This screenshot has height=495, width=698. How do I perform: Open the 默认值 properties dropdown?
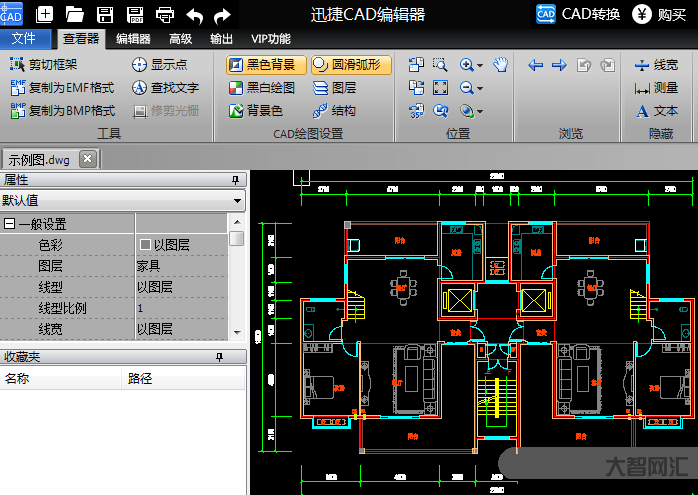[237, 201]
